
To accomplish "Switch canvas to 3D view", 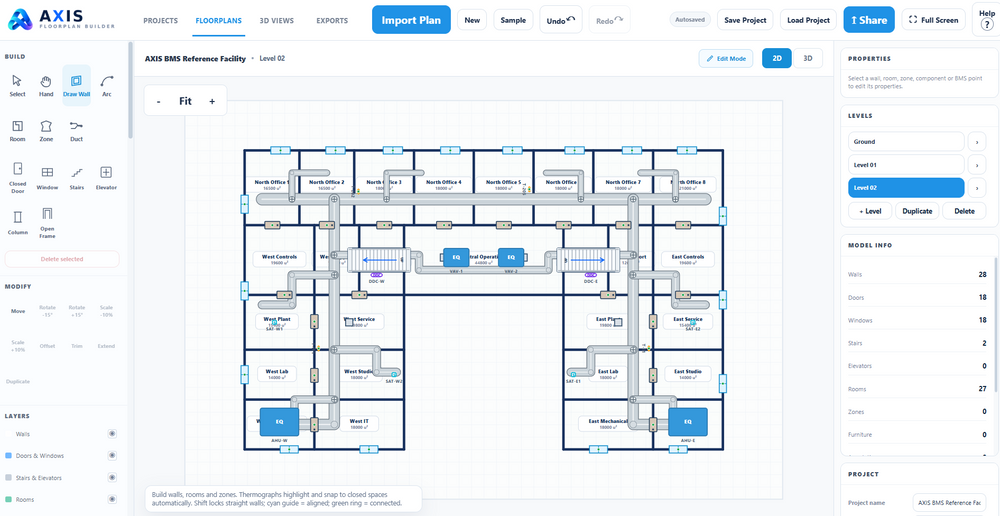I will click(x=807, y=58).
